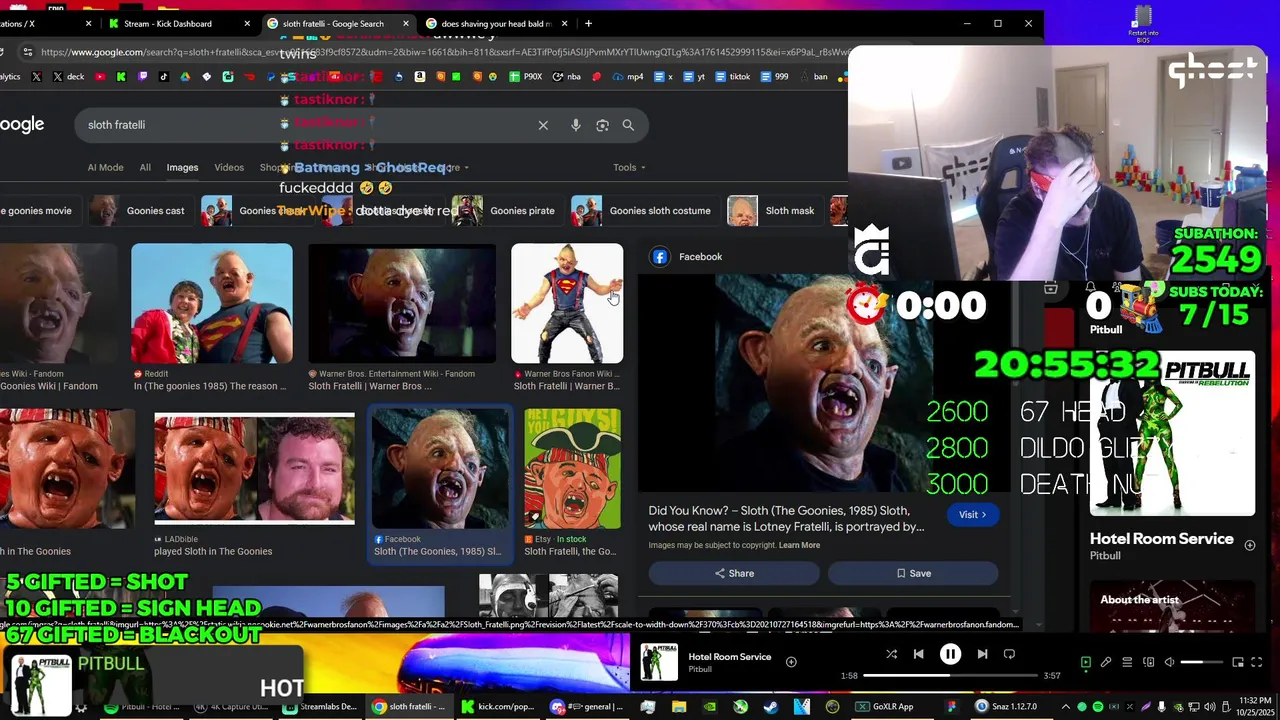Toggle repeat in Spotify player
This screenshot has height=720, width=1280.
tap(1009, 654)
